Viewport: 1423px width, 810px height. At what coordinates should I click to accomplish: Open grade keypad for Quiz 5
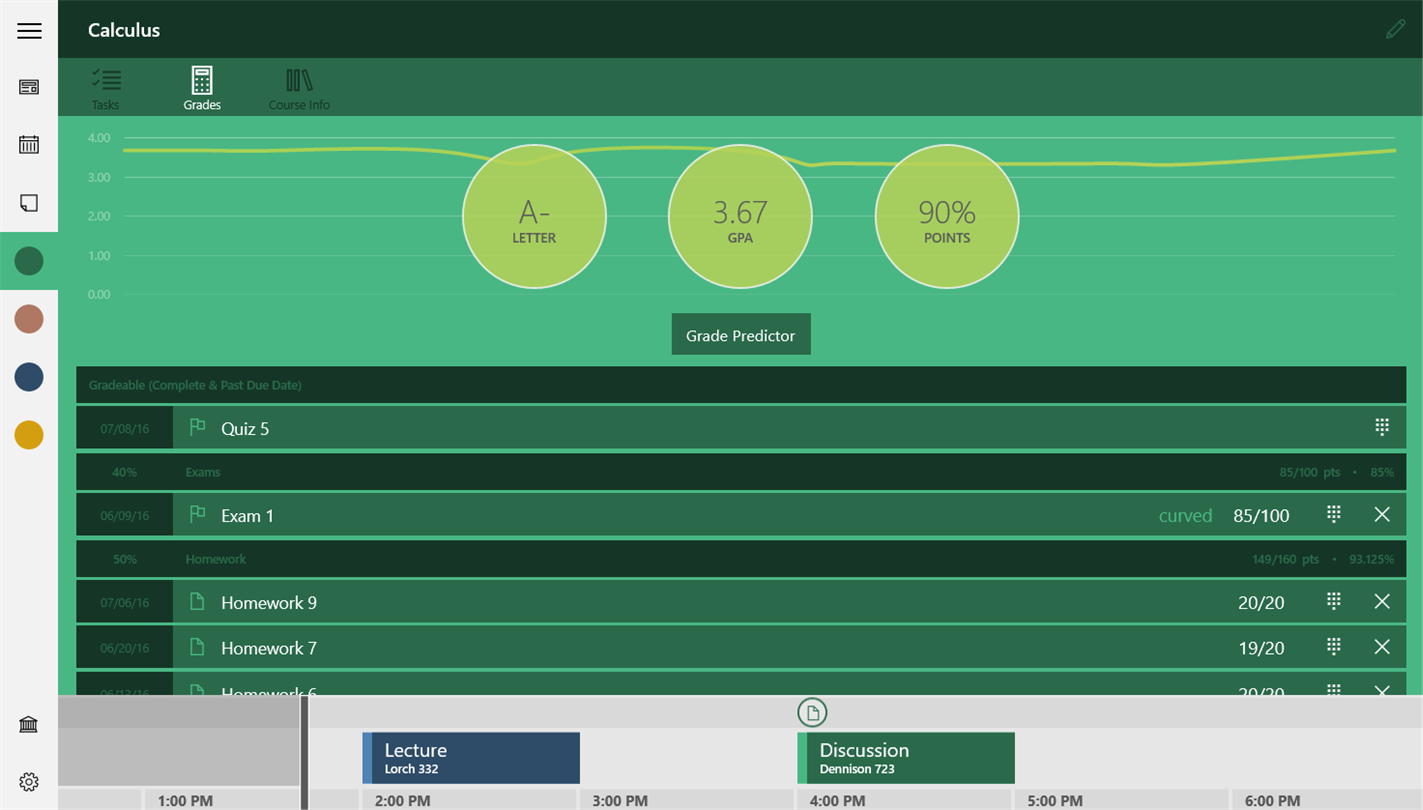pos(1382,428)
